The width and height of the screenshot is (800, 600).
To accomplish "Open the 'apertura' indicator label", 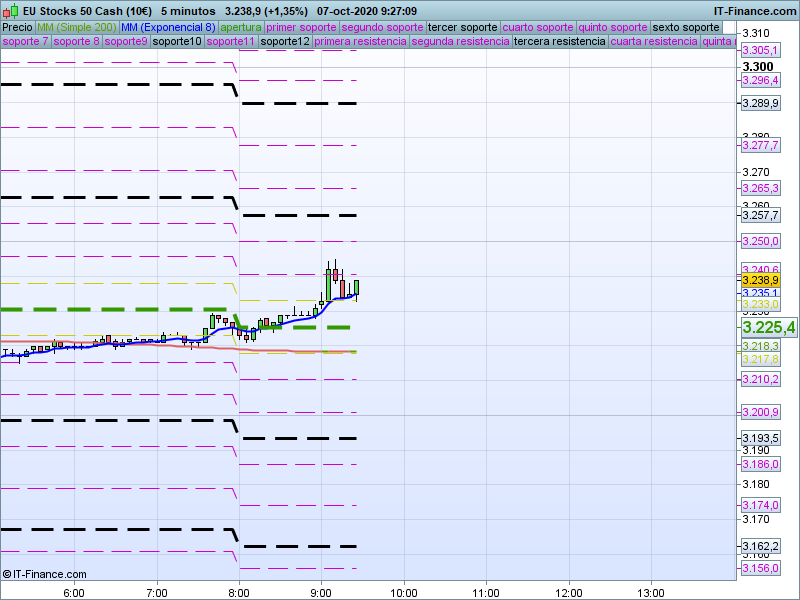I will (241, 27).
